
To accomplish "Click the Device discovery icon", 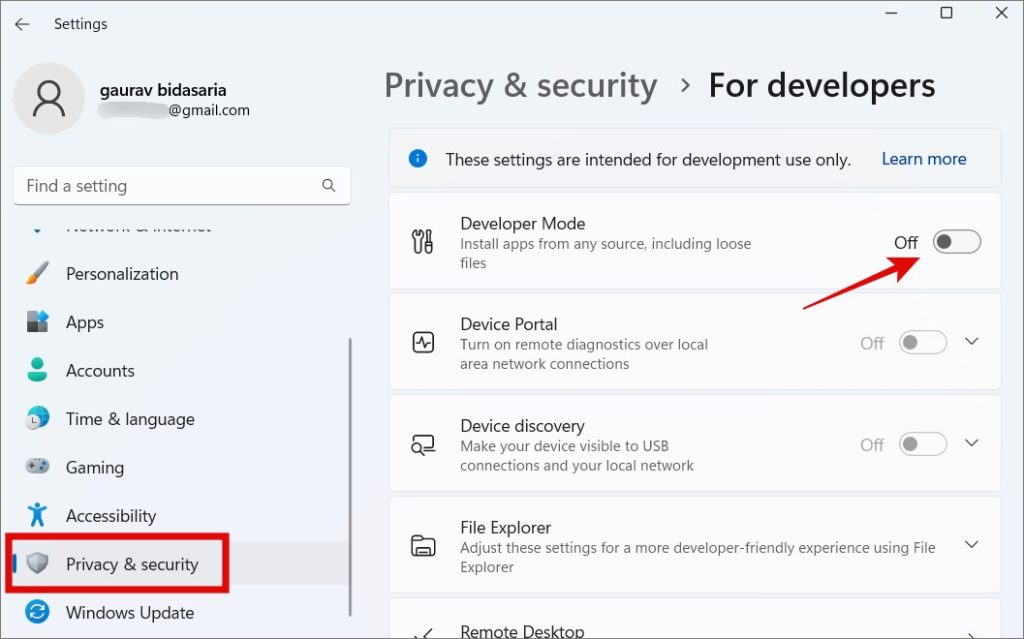I will (423, 445).
